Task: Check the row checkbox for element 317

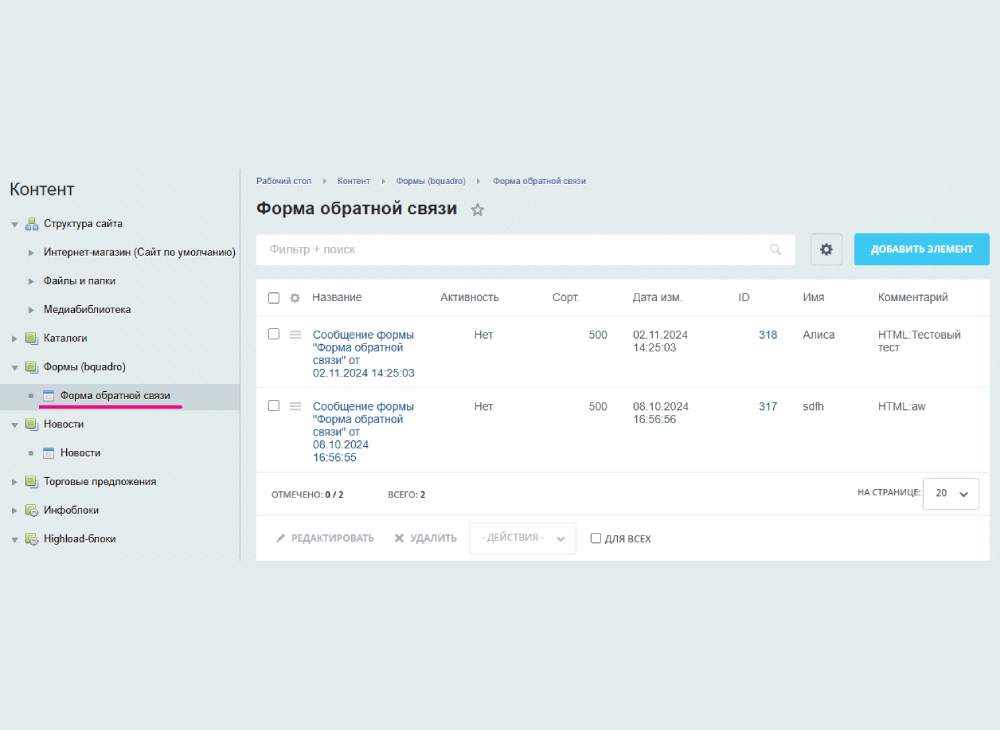Action: [274, 405]
